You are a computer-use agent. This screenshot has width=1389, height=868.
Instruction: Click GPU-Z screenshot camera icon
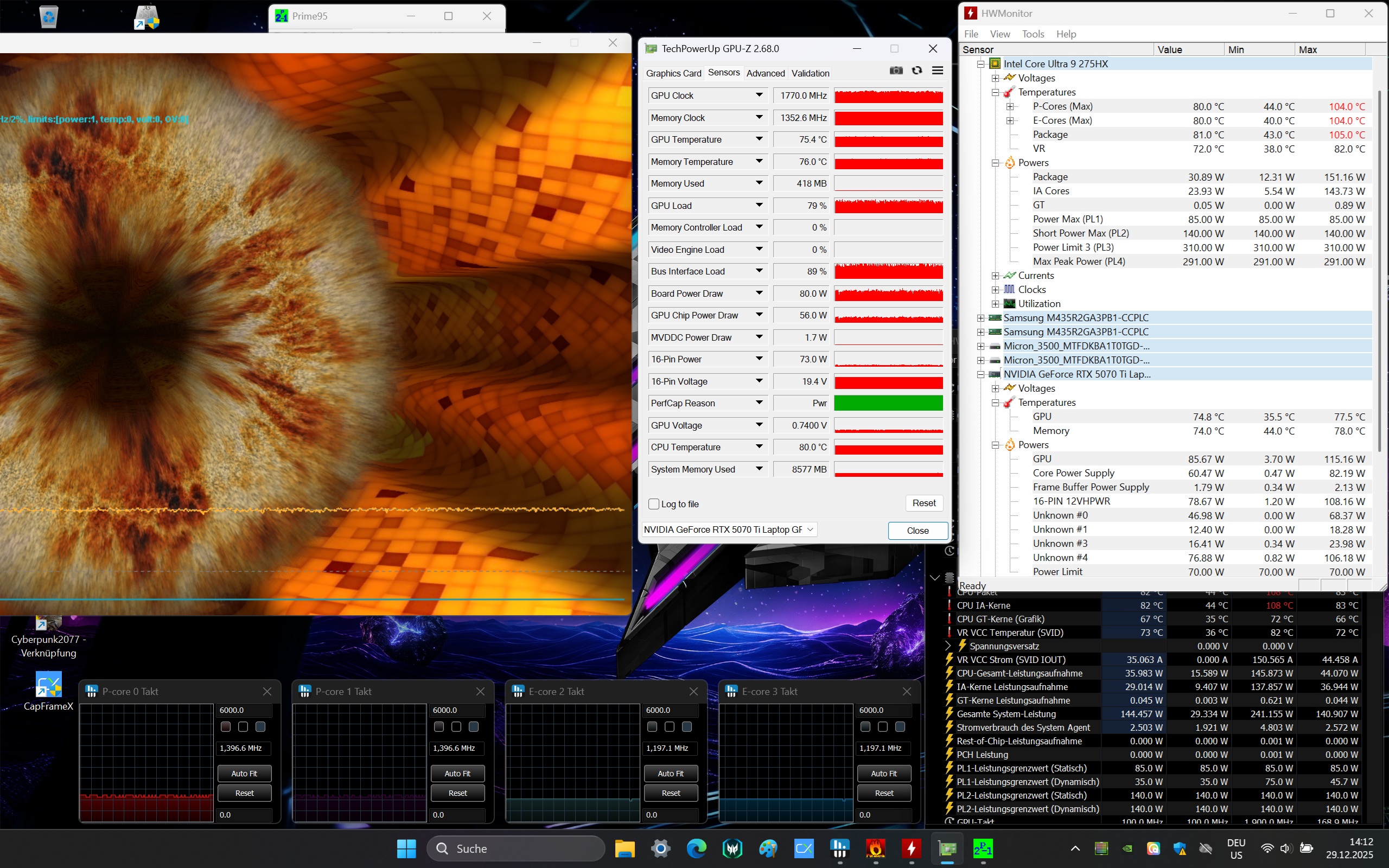(896, 71)
